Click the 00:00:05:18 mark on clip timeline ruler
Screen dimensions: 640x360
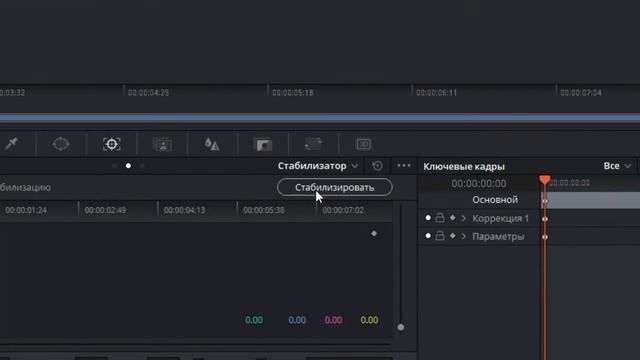pos(293,93)
